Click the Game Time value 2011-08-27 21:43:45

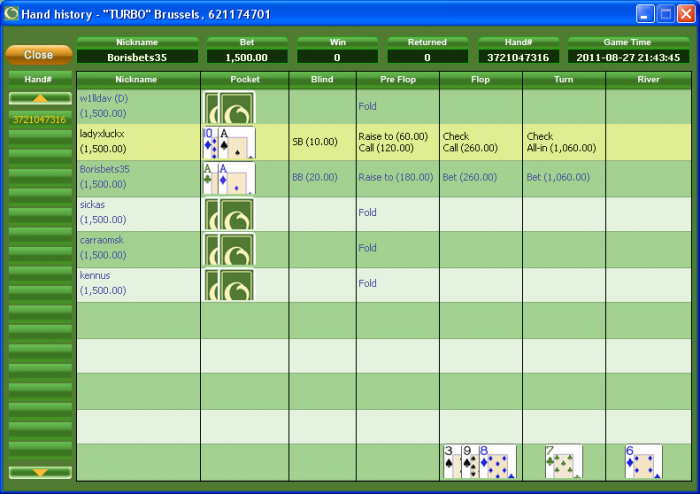(x=628, y=57)
